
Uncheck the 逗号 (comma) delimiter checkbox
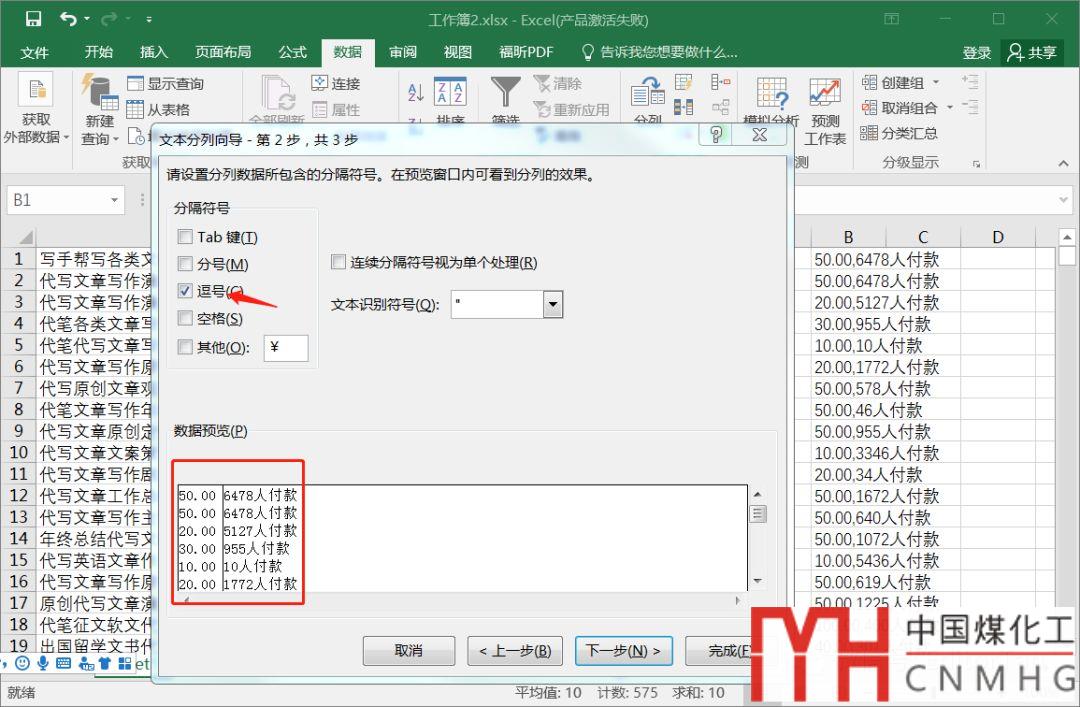[185, 290]
